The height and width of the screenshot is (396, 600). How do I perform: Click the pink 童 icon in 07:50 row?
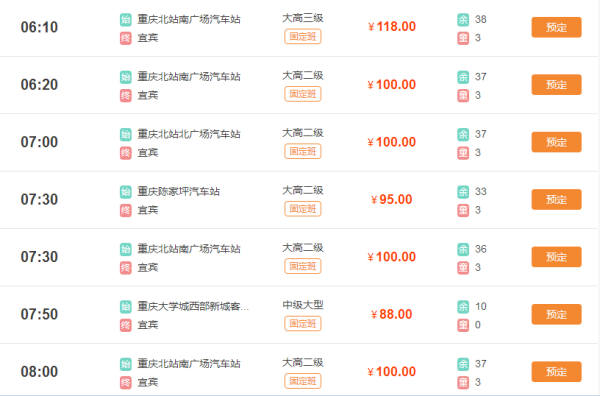(x=463, y=325)
